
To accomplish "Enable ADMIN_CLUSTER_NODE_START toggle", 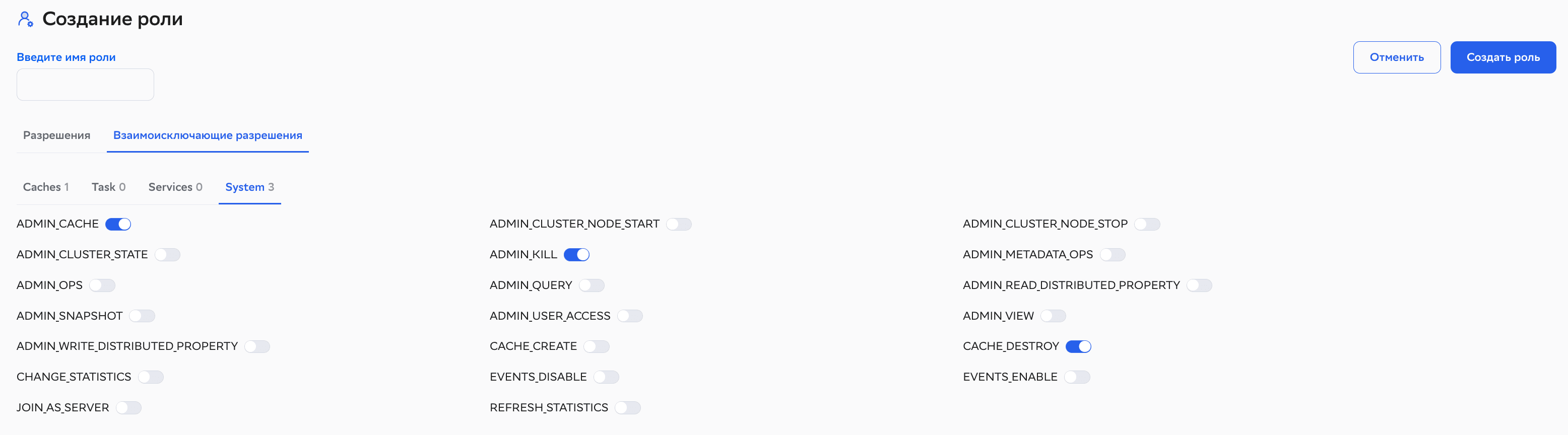I will pyautogui.click(x=679, y=224).
